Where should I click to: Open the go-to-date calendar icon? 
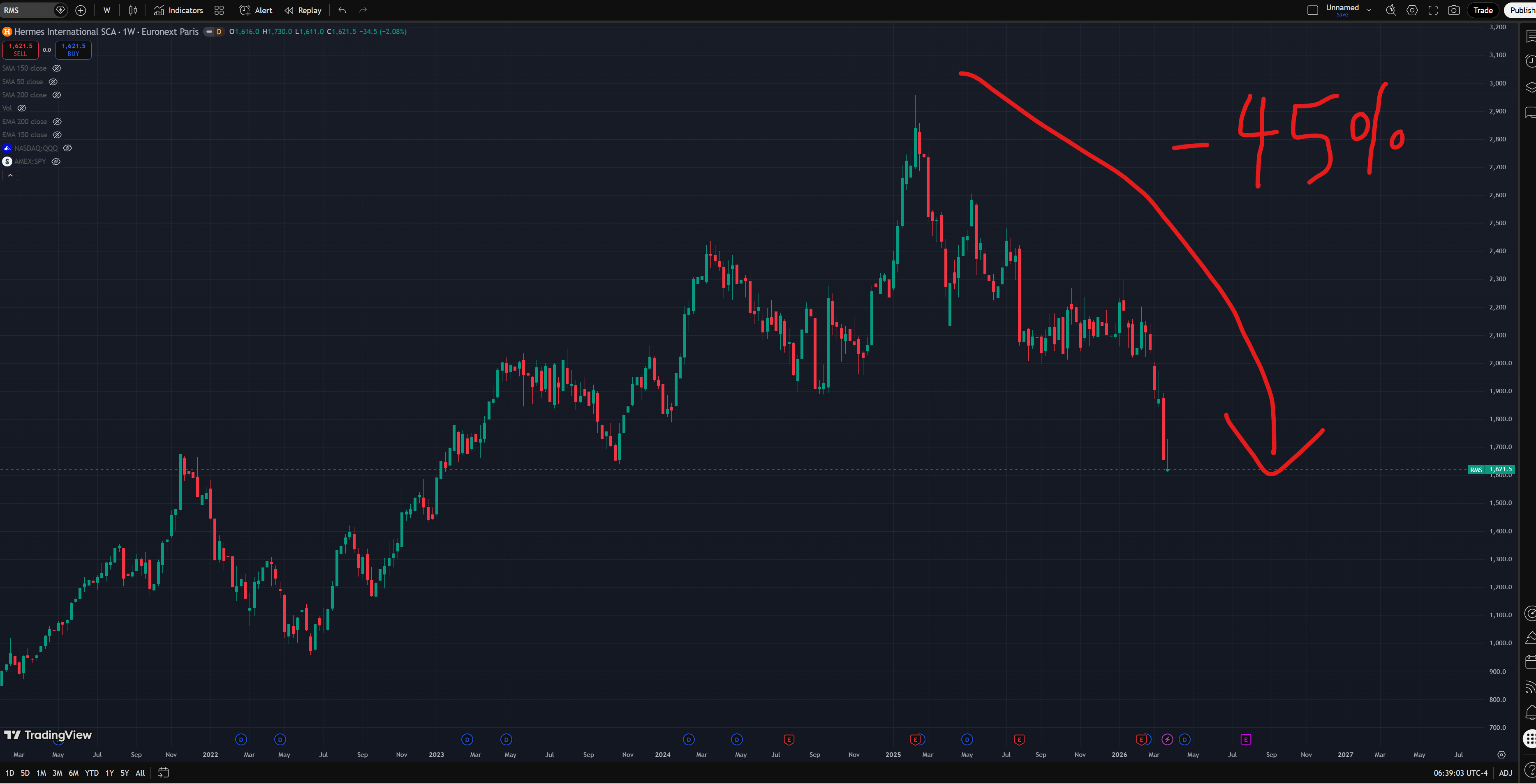[x=163, y=772]
